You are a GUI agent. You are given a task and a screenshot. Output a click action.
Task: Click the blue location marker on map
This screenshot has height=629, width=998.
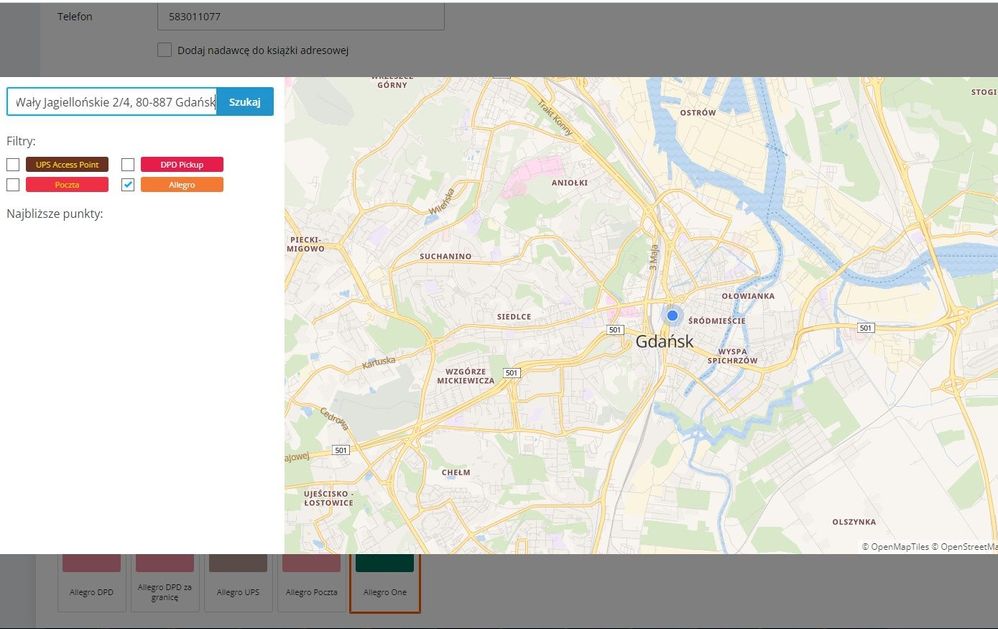click(x=672, y=315)
